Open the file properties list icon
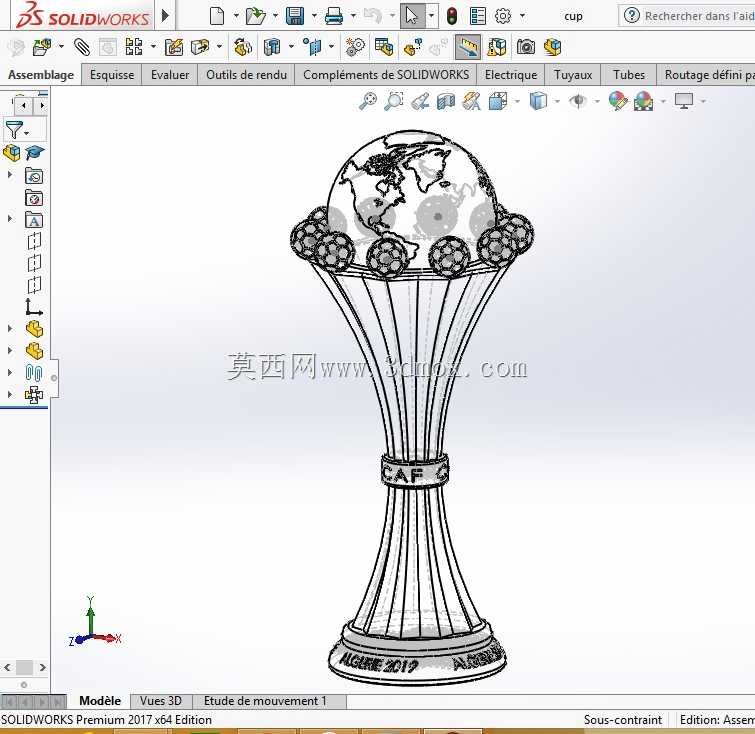 [x=477, y=16]
